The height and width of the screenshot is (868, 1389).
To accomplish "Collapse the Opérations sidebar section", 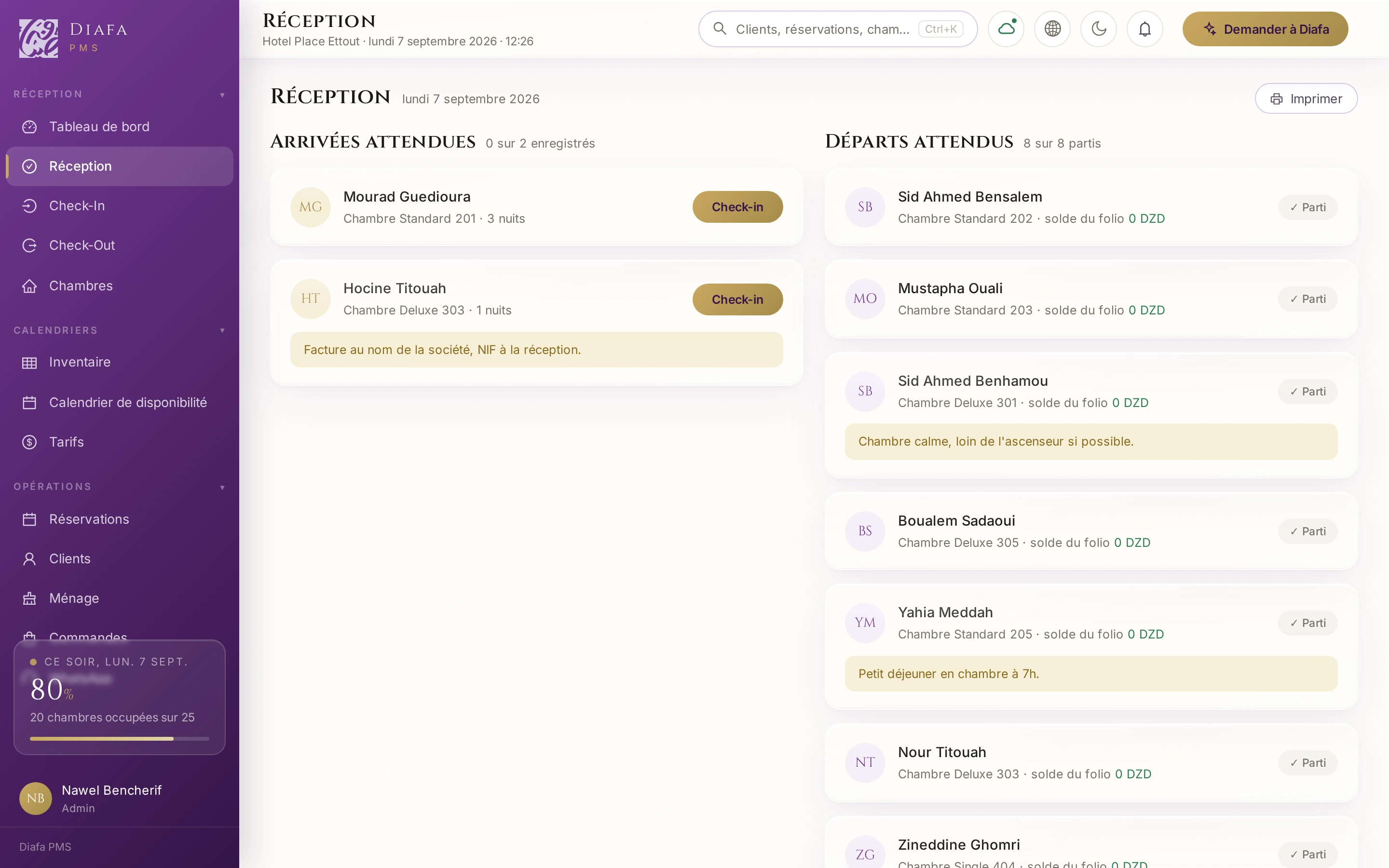I will coord(222,488).
